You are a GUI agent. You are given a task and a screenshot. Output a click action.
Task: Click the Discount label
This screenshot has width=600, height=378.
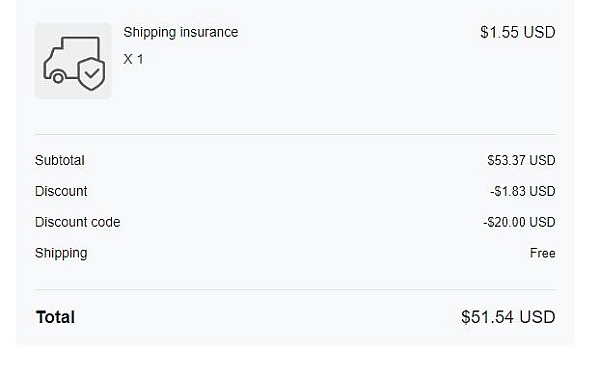pos(61,191)
